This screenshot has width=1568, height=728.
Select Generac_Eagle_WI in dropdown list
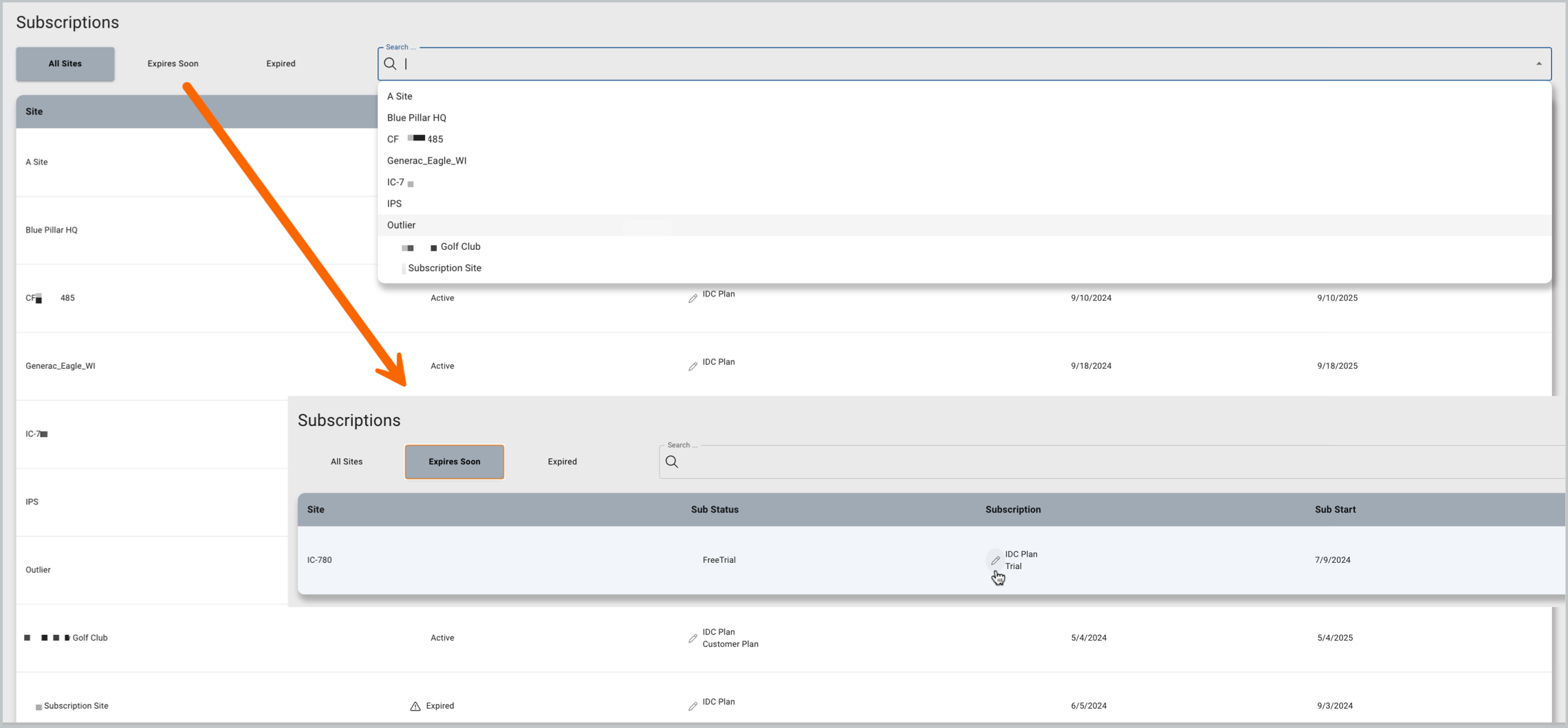(x=964, y=160)
